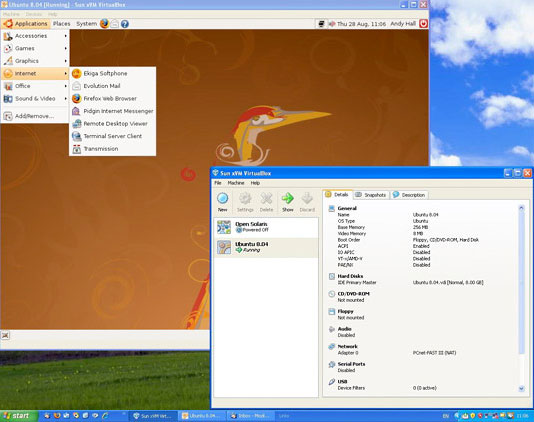Open Help menu in VirtualBox manager
The image size is (534, 422).
pyautogui.click(x=255, y=183)
